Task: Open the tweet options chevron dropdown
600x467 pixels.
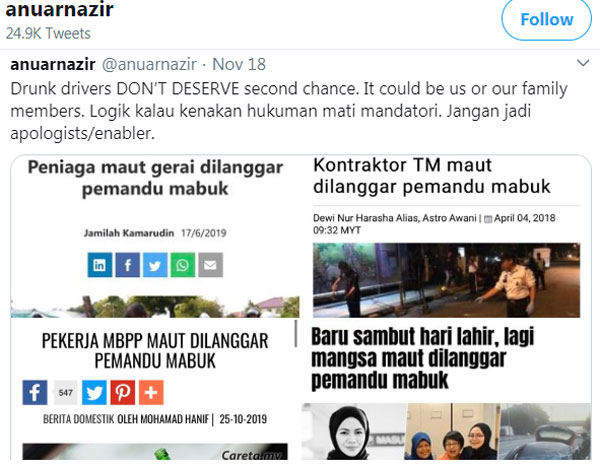Action: pos(583,63)
